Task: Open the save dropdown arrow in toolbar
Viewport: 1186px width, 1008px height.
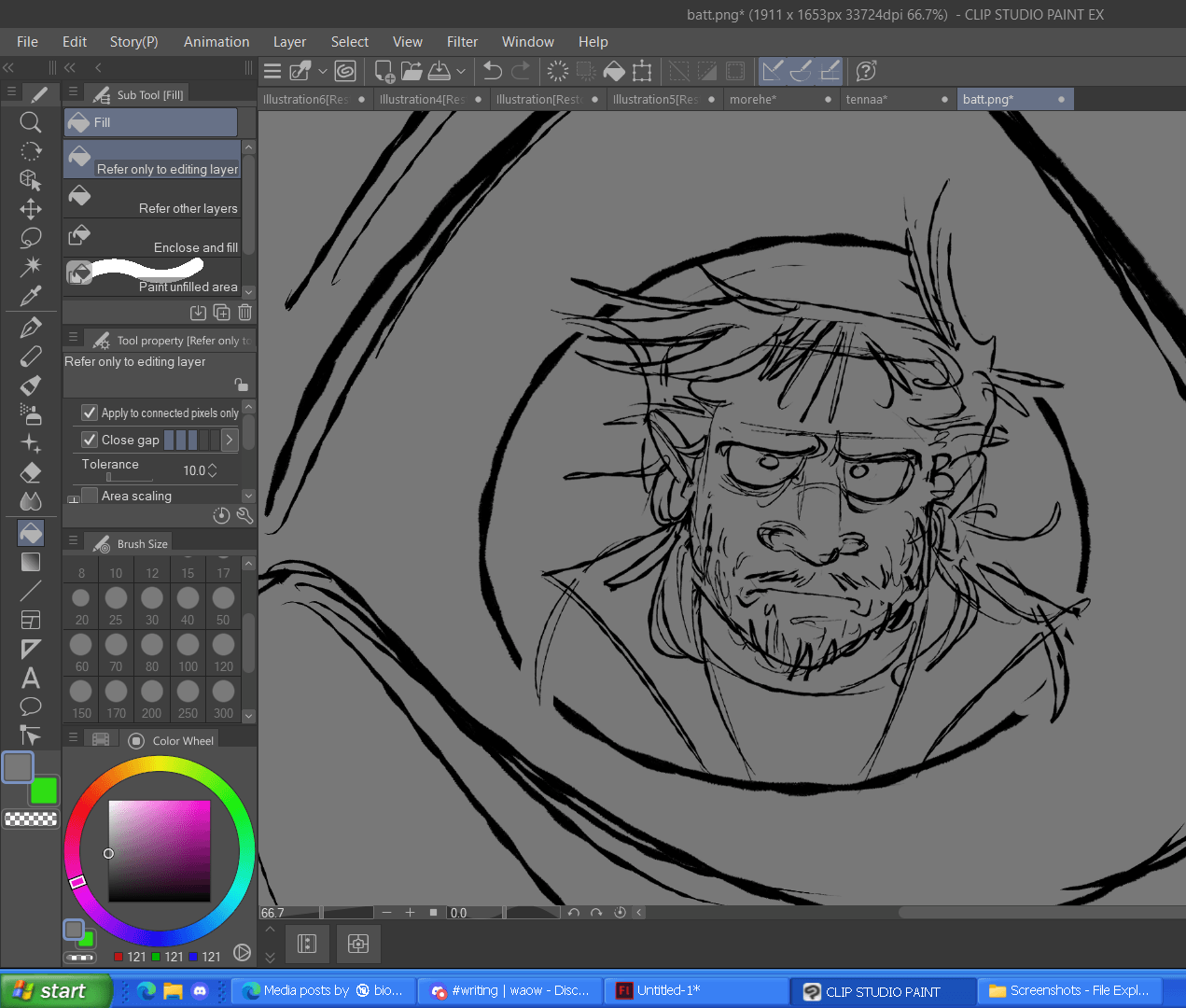Action: point(461,71)
